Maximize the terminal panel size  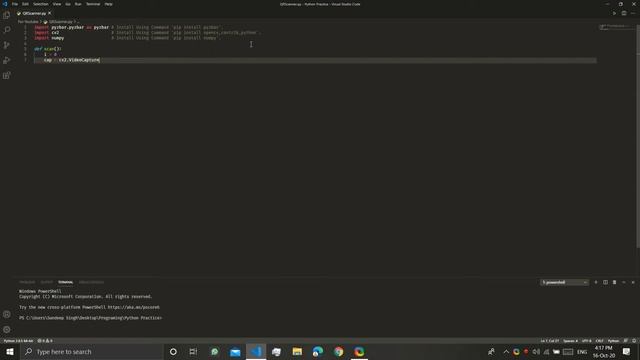pyautogui.click(x=624, y=282)
